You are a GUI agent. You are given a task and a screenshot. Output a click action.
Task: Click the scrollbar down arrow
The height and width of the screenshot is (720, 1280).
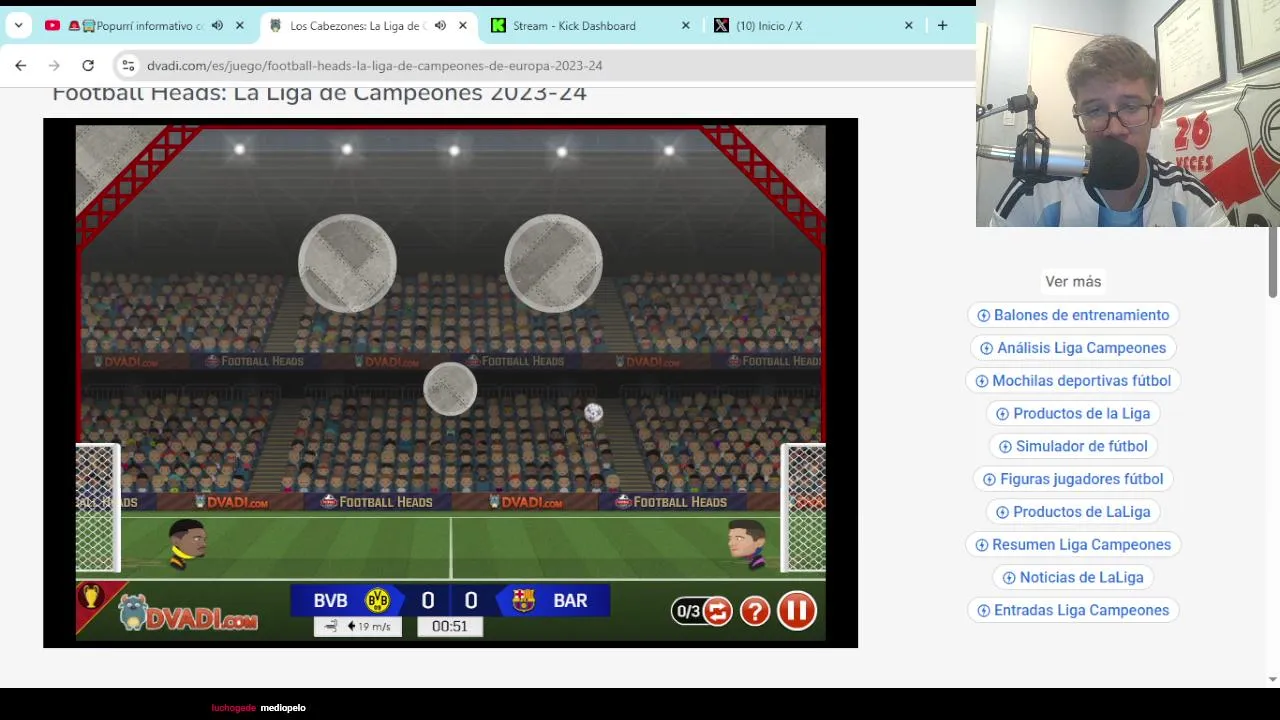(1272, 679)
